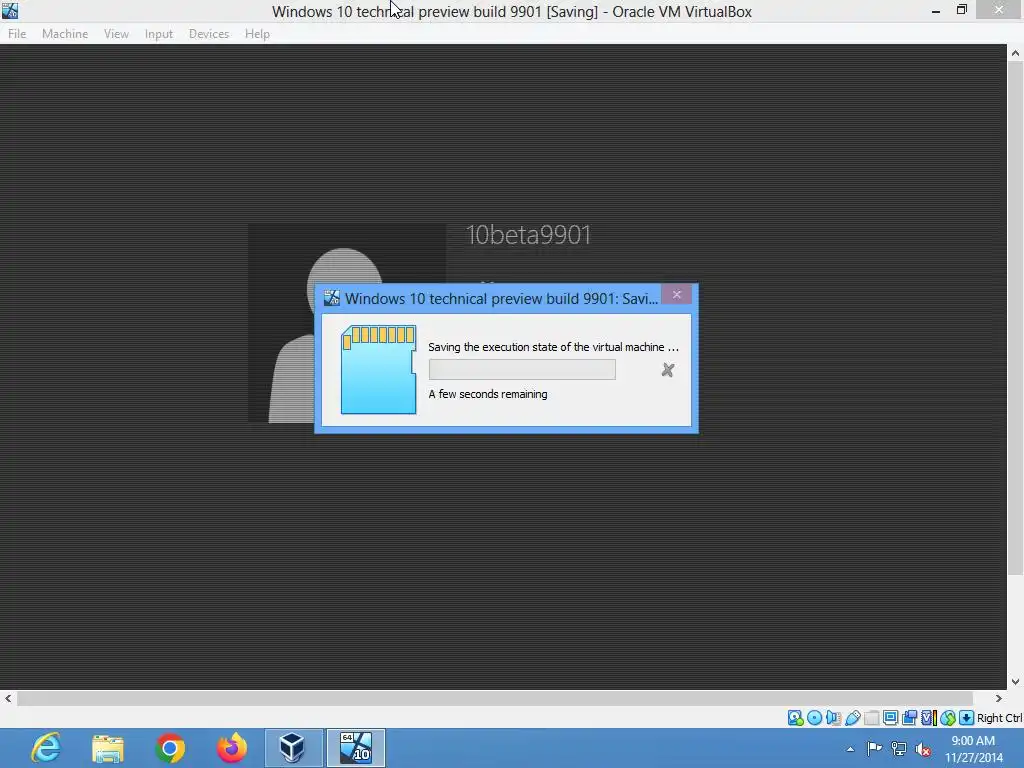Click the Right Ctrl host key label
Viewport: 1024px width, 768px height.
click(x=999, y=718)
